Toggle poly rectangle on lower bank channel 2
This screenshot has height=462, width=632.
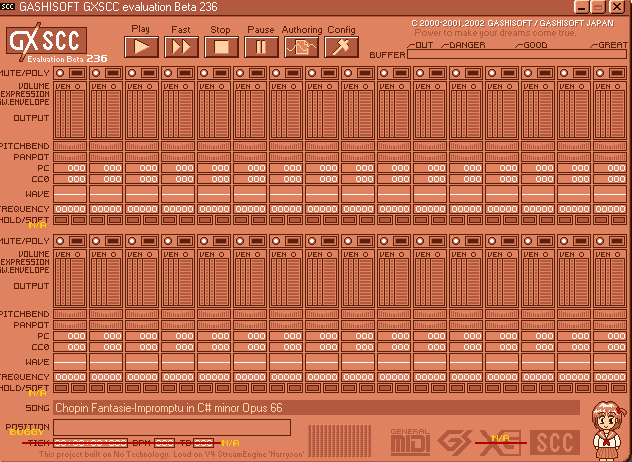pyautogui.click(x=113, y=241)
